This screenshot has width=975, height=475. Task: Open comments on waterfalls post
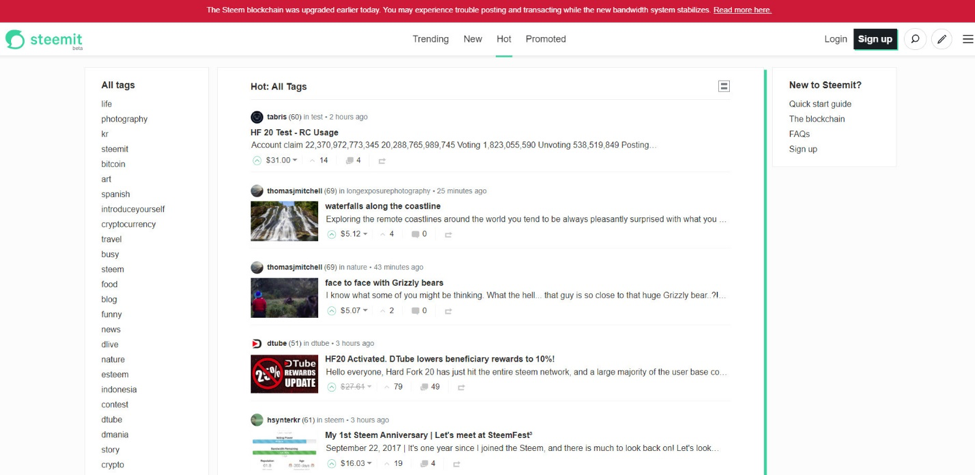coord(419,234)
